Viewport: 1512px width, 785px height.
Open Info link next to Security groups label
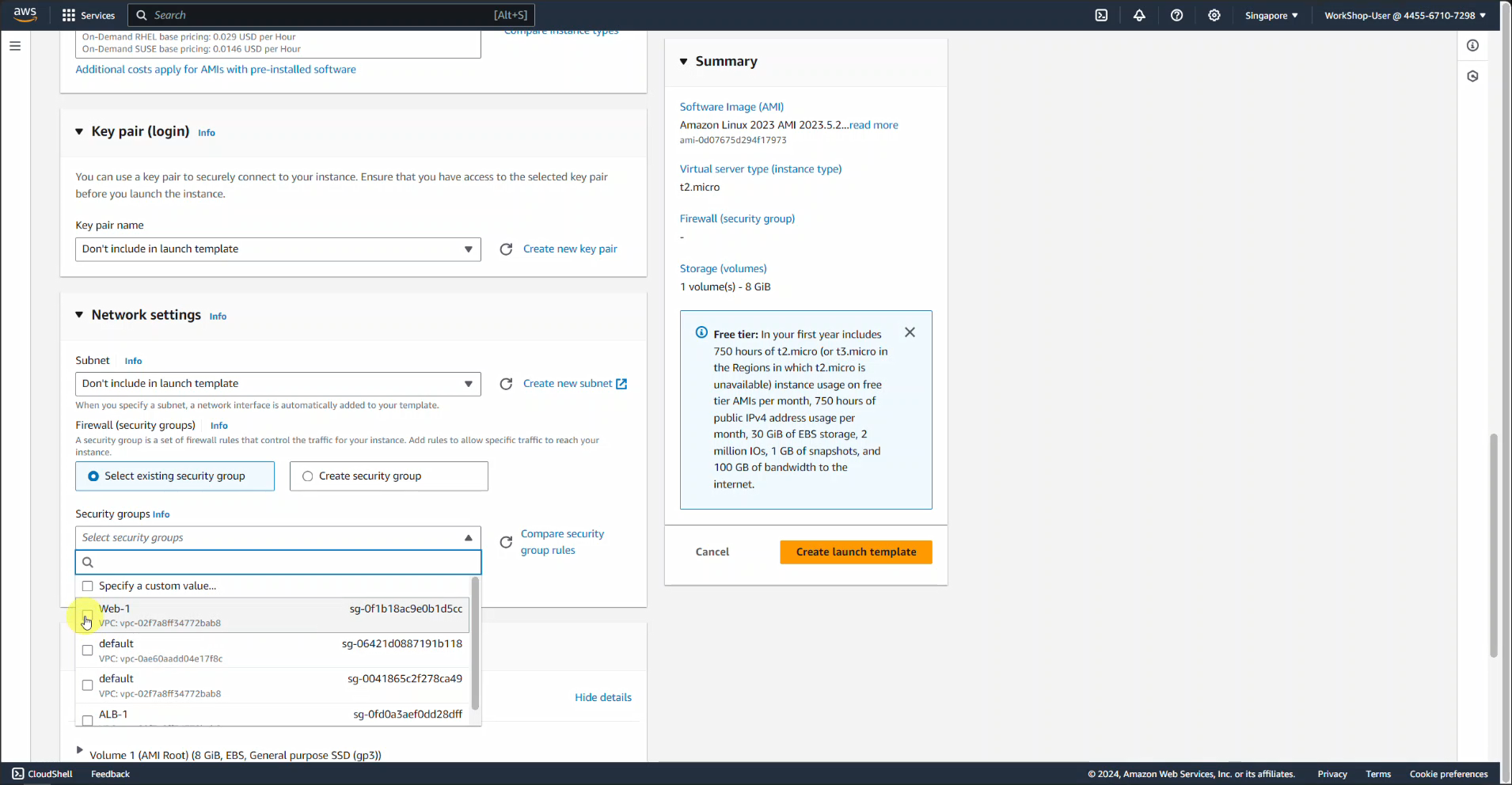161,514
